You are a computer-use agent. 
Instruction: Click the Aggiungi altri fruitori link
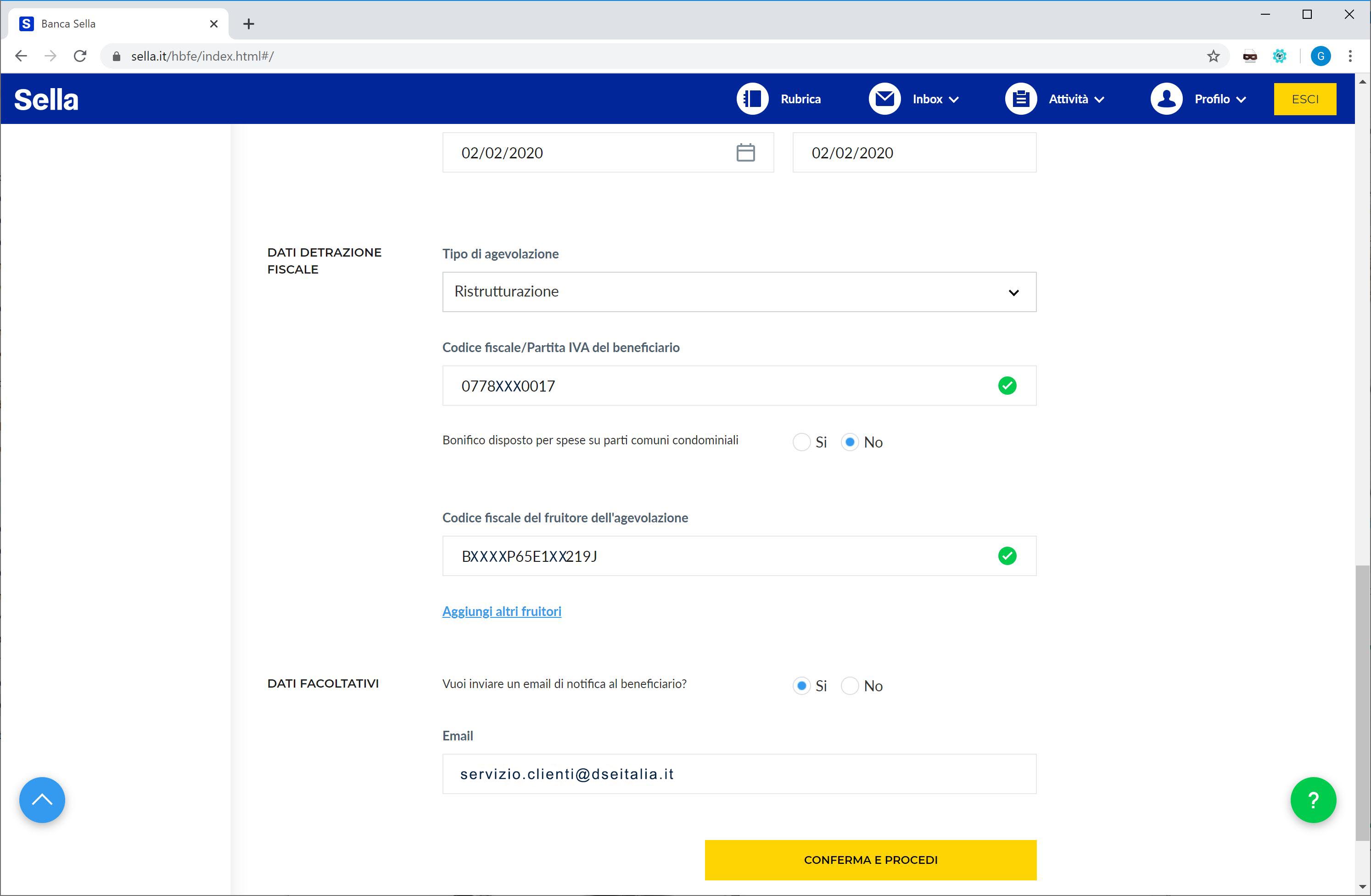(501, 611)
